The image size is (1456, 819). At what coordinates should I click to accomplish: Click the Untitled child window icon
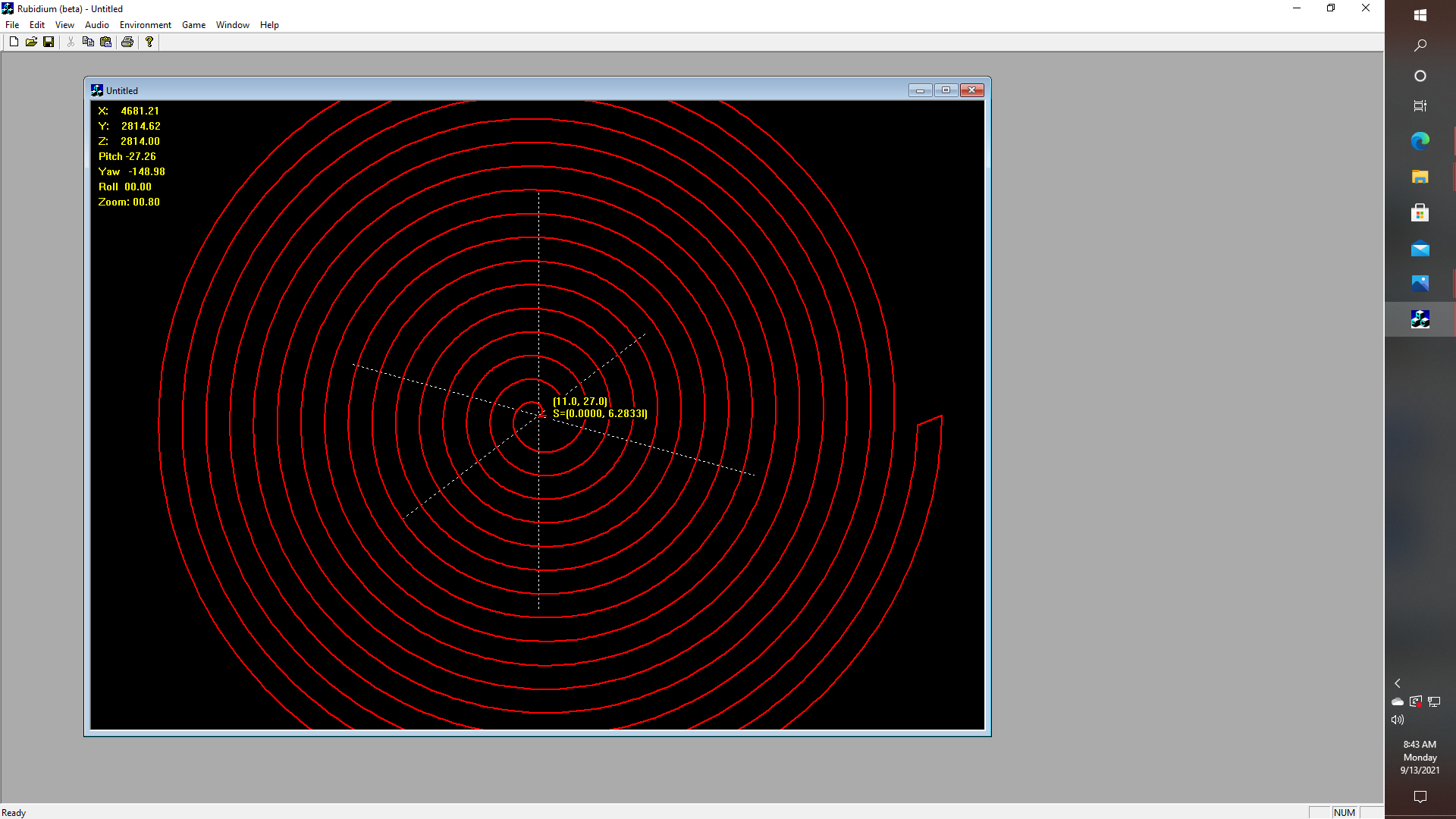tap(97, 90)
